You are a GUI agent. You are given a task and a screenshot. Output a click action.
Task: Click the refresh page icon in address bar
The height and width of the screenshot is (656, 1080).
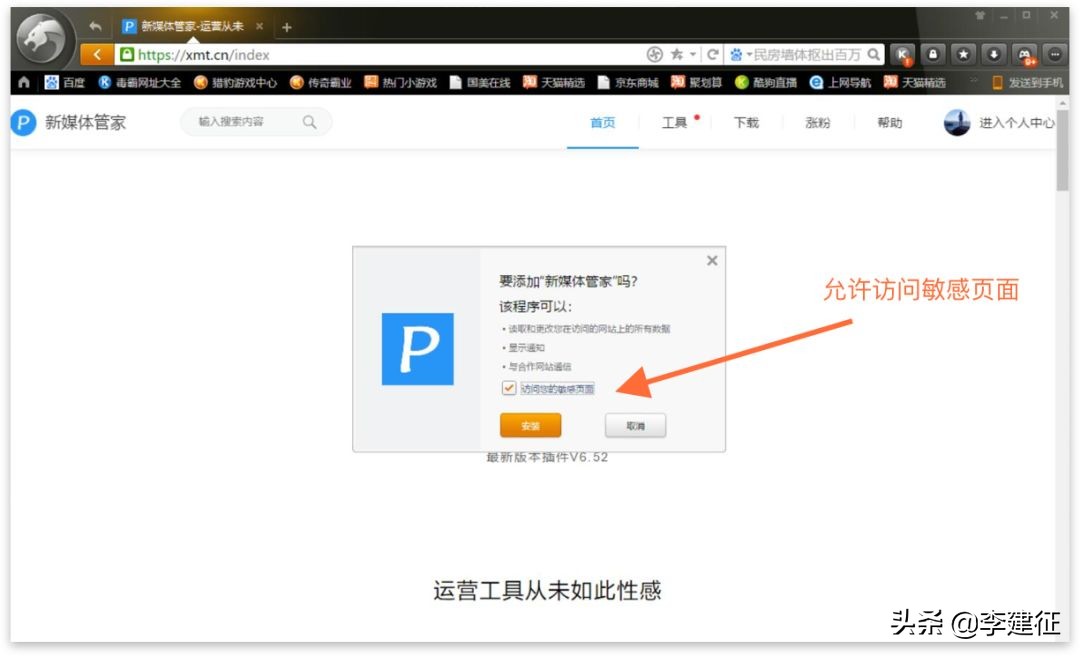(x=713, y=55)
